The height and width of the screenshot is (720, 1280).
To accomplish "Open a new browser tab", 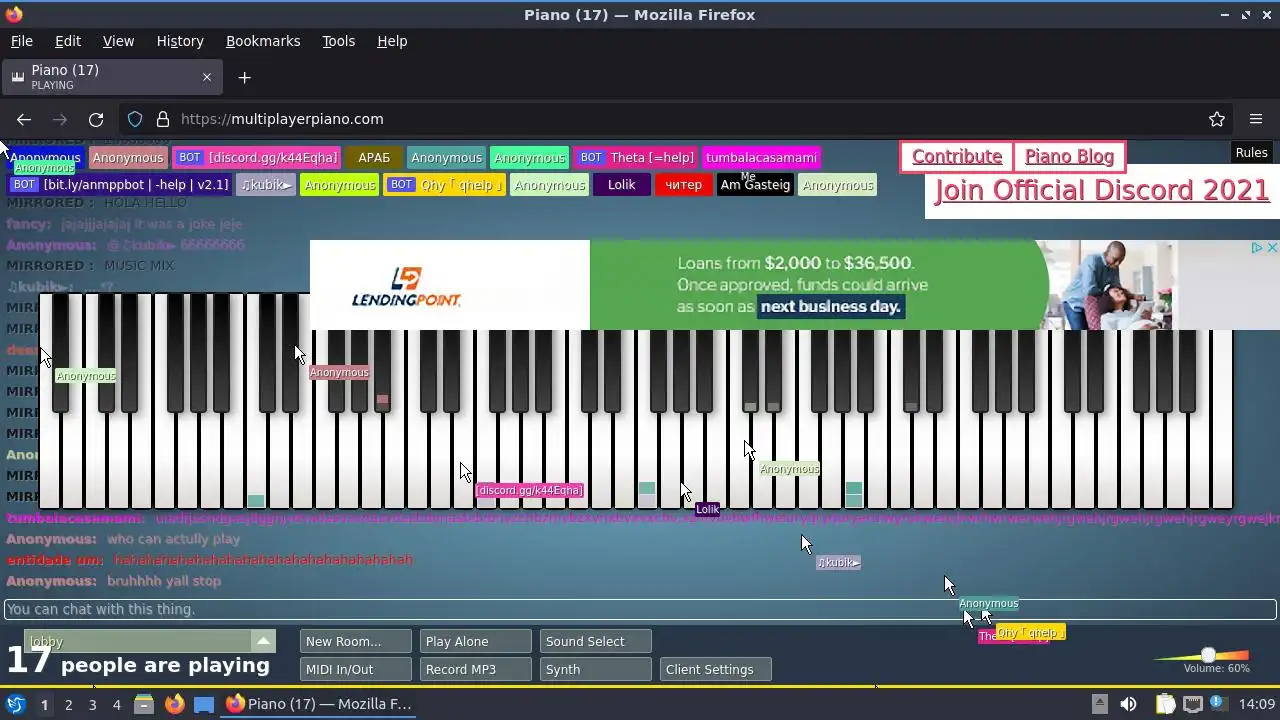I will tap(244, 78).
